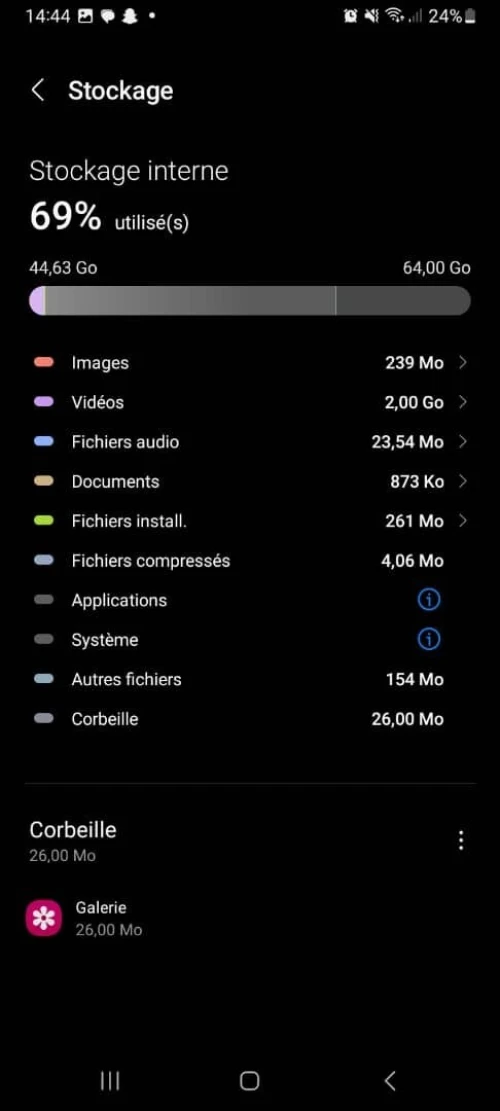This screenshot has width=500, height=1111.
Task: Open Galerie 26,00 Mo trash item
Action: tap(250, 918)
